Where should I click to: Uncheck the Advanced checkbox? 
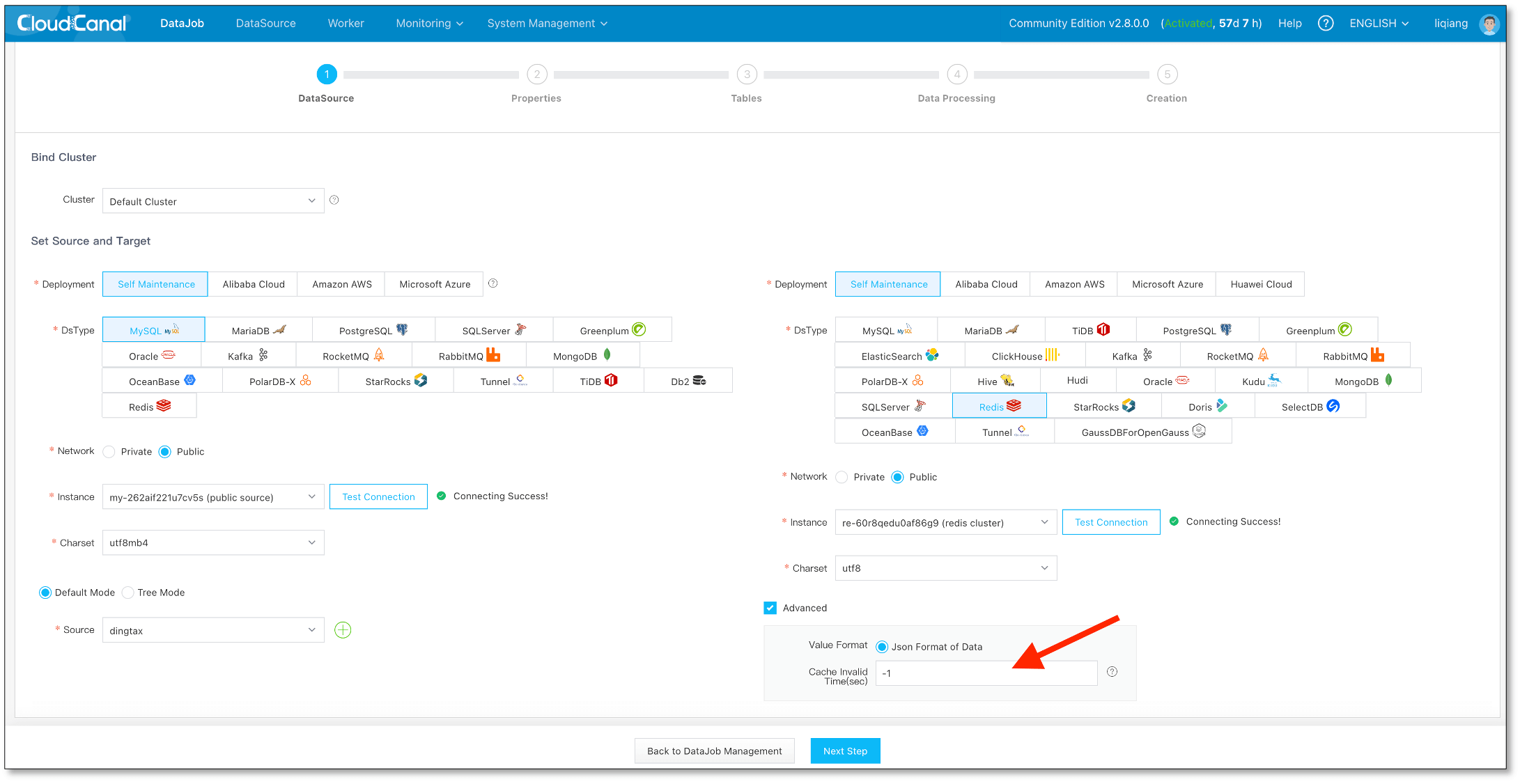(x=770, y=608)
